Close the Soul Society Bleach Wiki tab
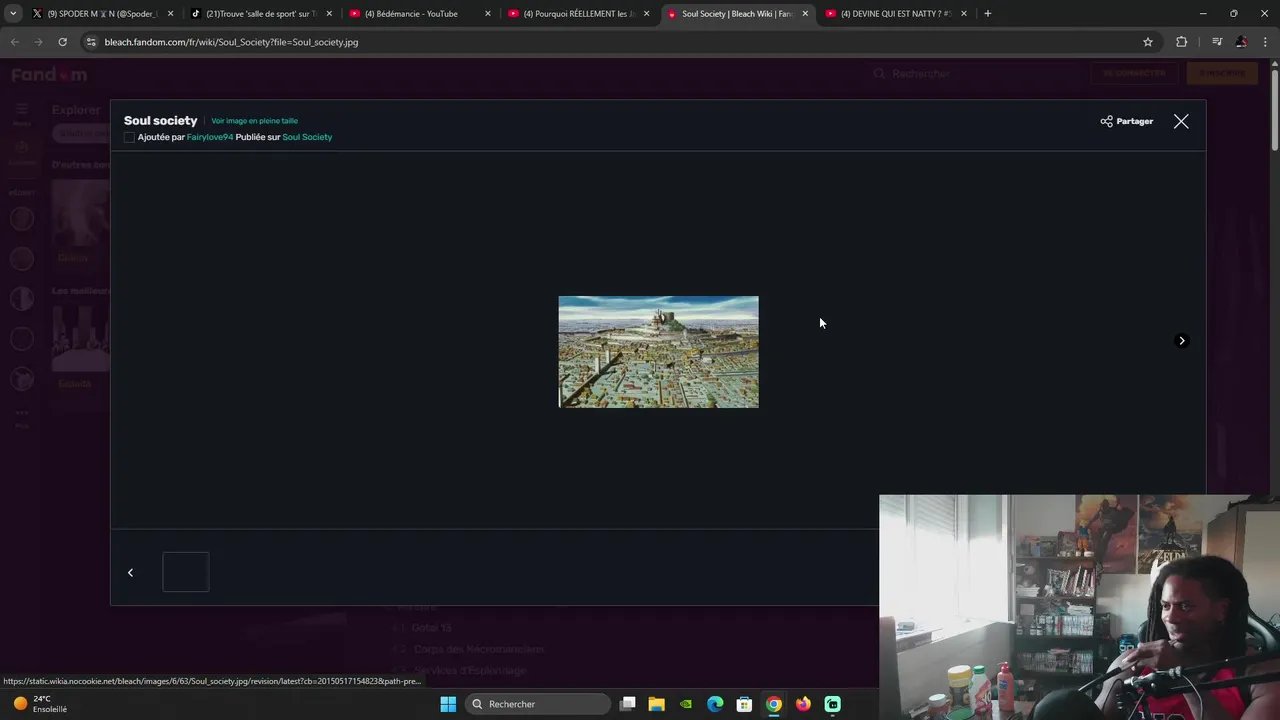The width and height of the screenshot is (1280, 720). click(x=805, y=14)
